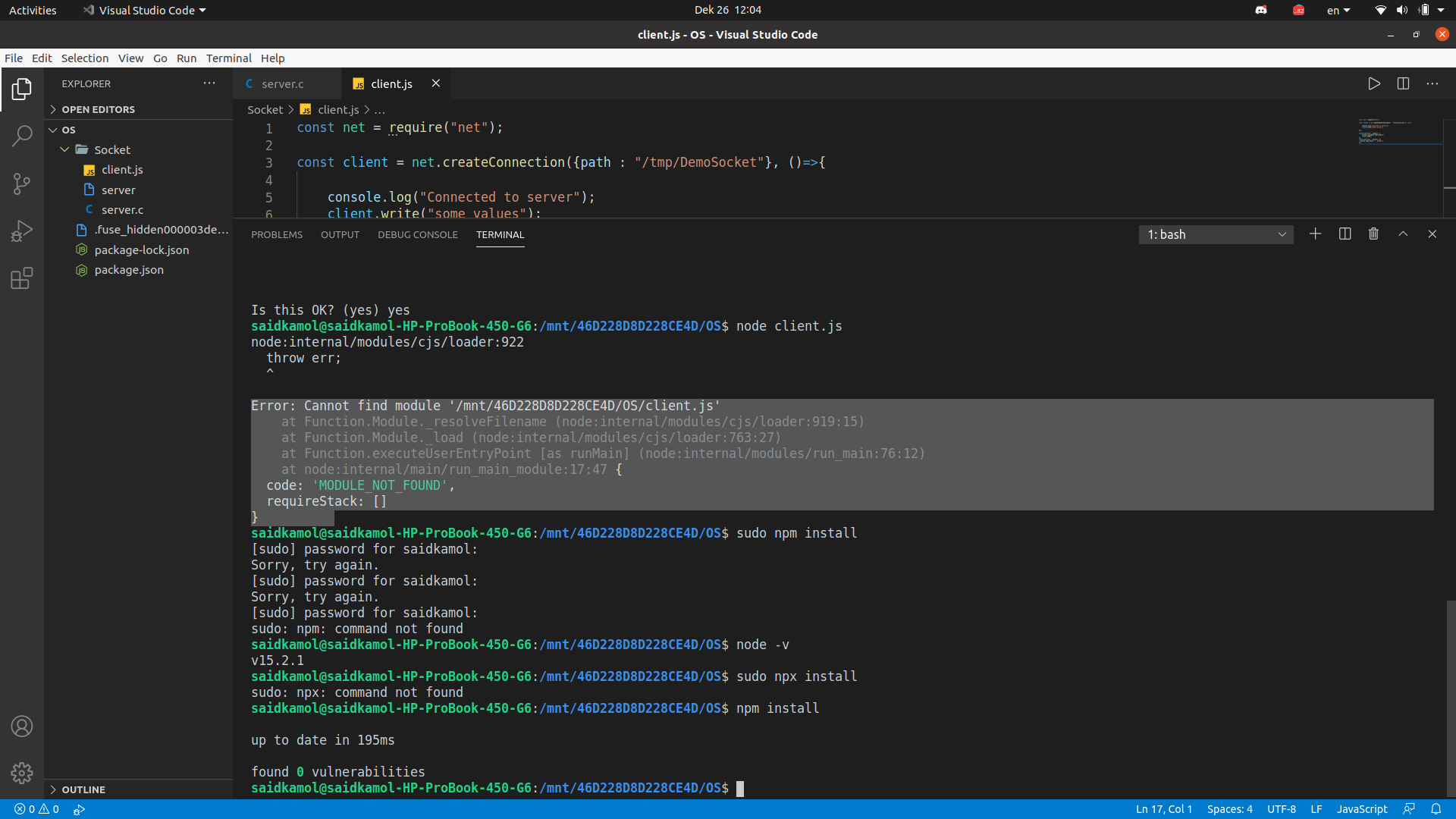Viewport: 1456px width, 819px height.
Task: Open the Terminal menu
Action: click(x=228, y=58)
